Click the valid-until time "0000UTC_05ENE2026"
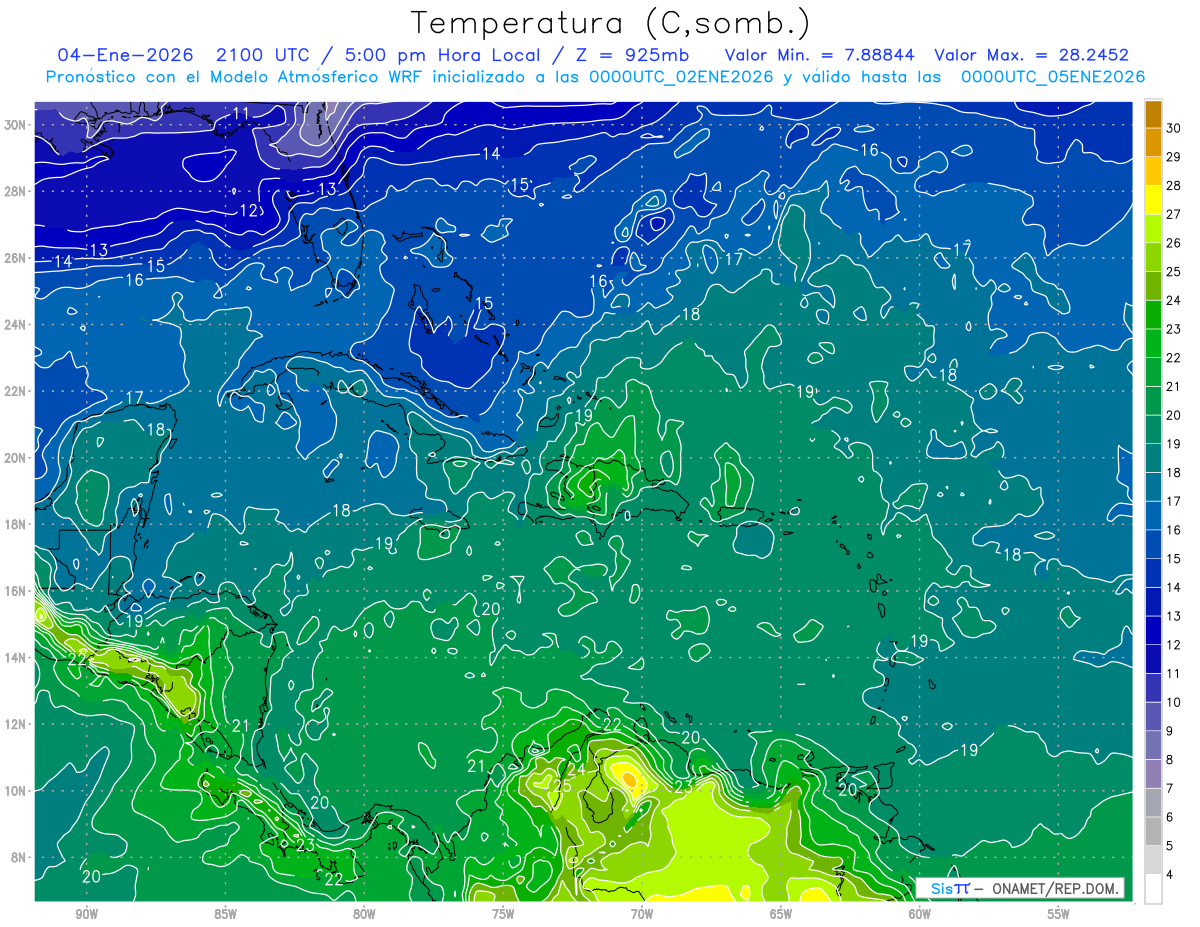 [1053, 77]
